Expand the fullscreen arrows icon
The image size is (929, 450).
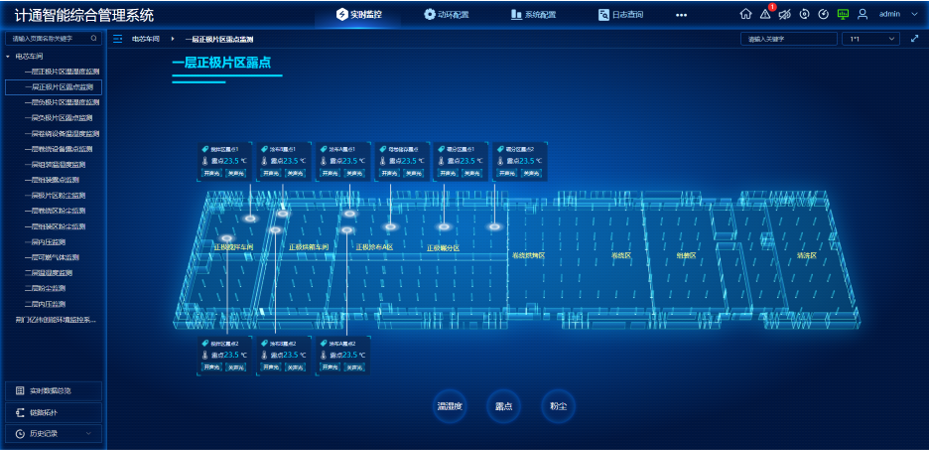point(914,39)
